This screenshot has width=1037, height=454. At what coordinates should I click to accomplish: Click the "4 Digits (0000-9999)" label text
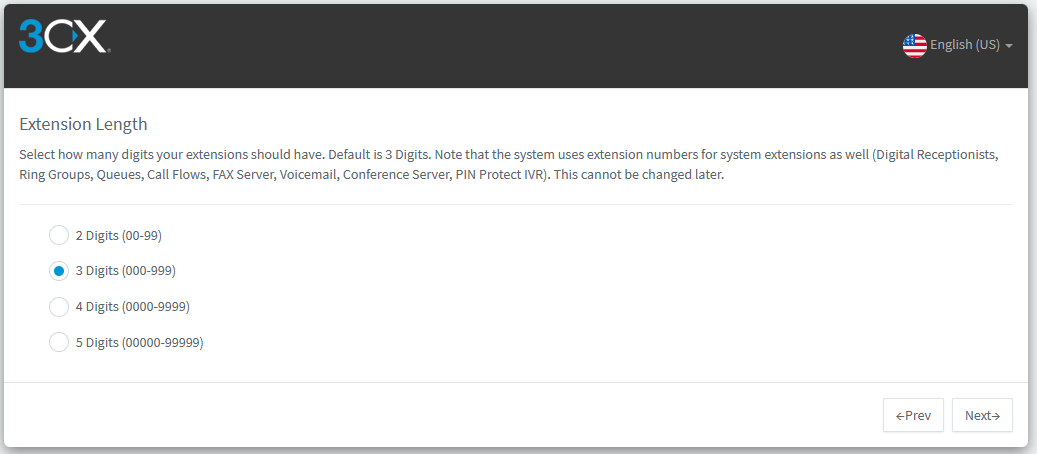click(132, 307)
